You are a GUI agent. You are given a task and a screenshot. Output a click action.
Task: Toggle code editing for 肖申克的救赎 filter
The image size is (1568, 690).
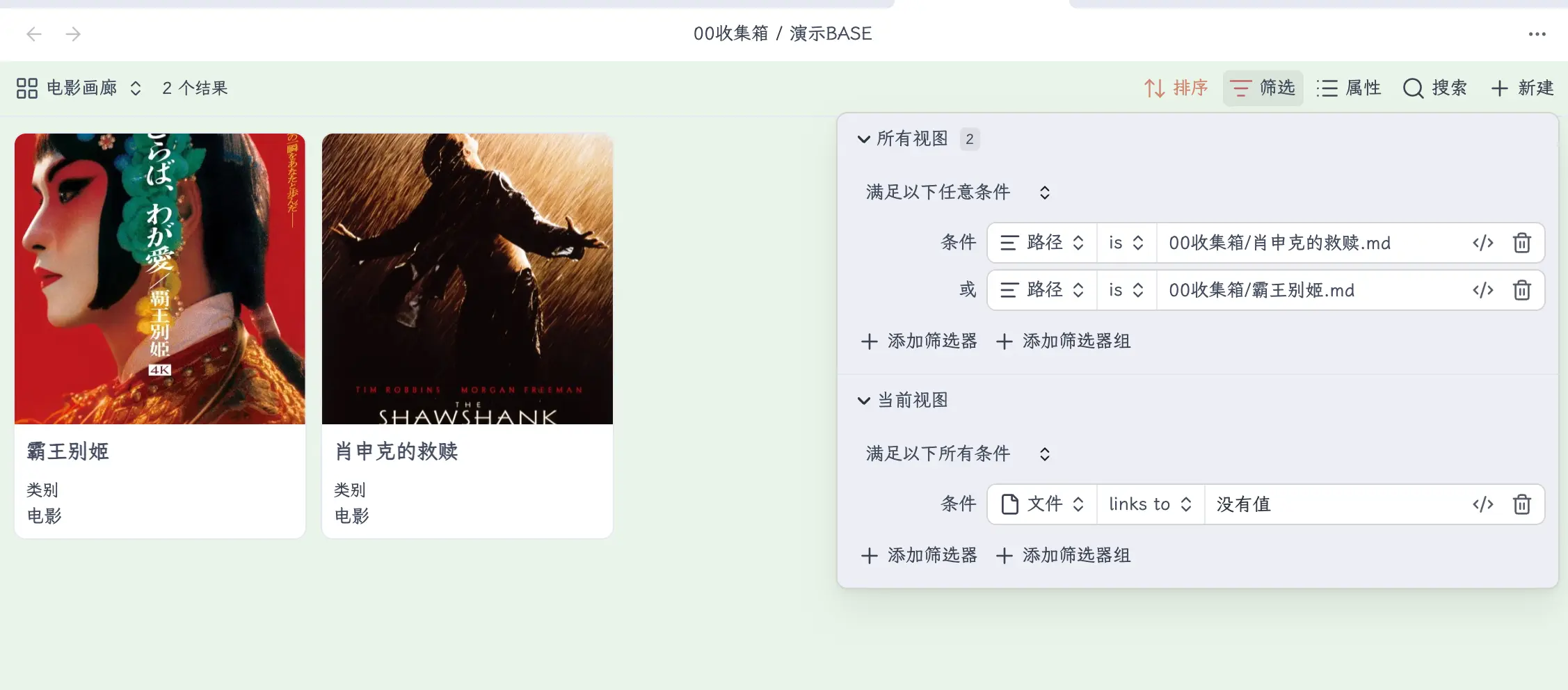tap(1482, 243)
